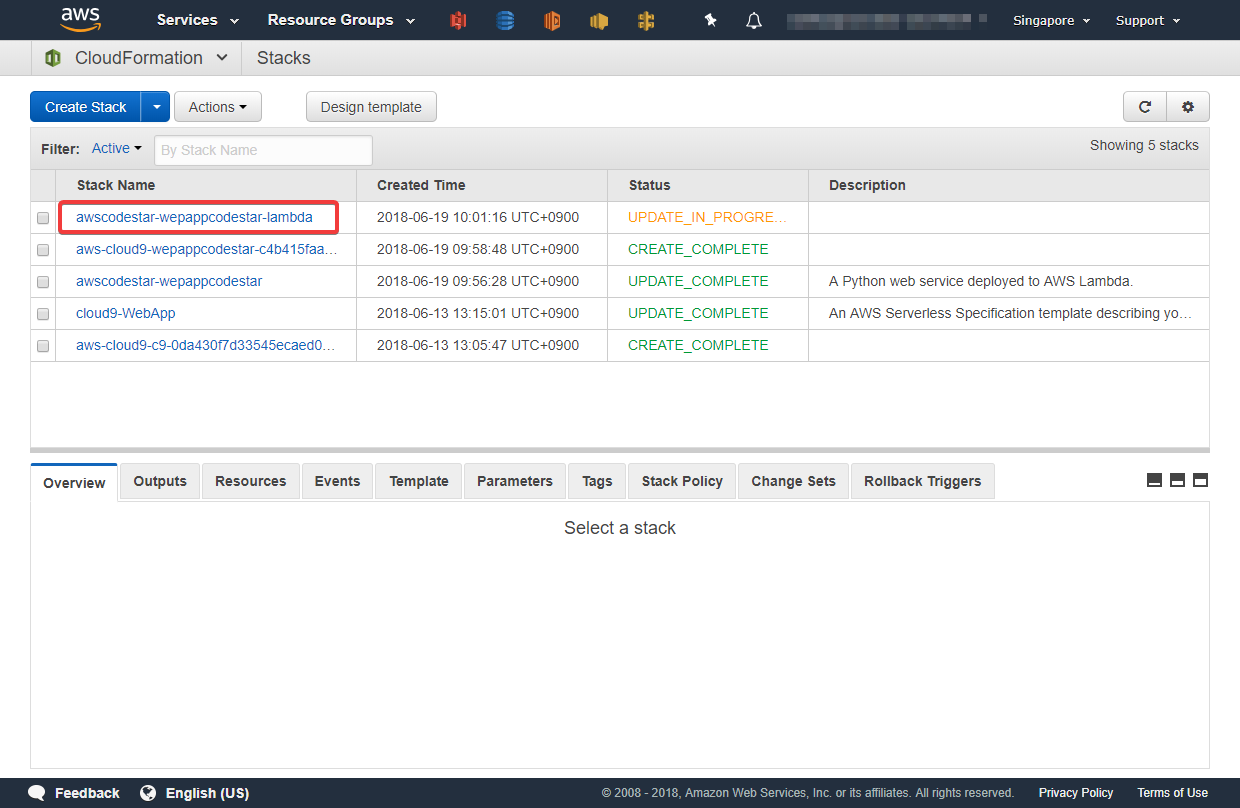Viewport: 1240px width, 808px height.
Task: Open the Change Sets tab
Action: [x=794, y=481]
